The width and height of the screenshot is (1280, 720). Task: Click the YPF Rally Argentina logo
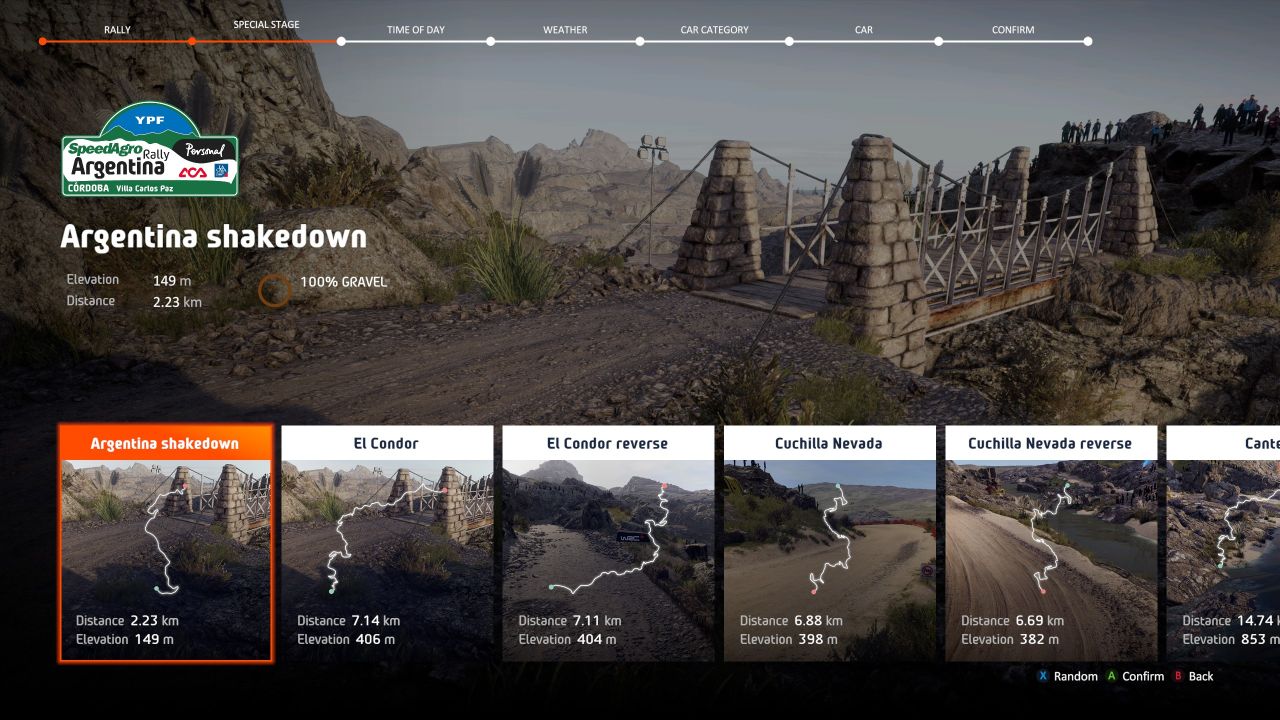[x=150, y=150]
